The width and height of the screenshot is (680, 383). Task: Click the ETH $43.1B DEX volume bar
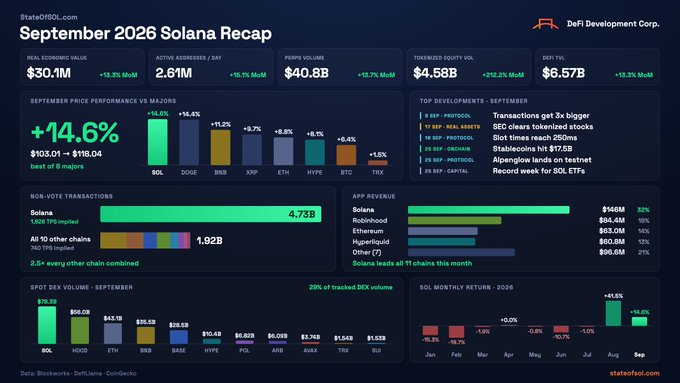point(113,334)
